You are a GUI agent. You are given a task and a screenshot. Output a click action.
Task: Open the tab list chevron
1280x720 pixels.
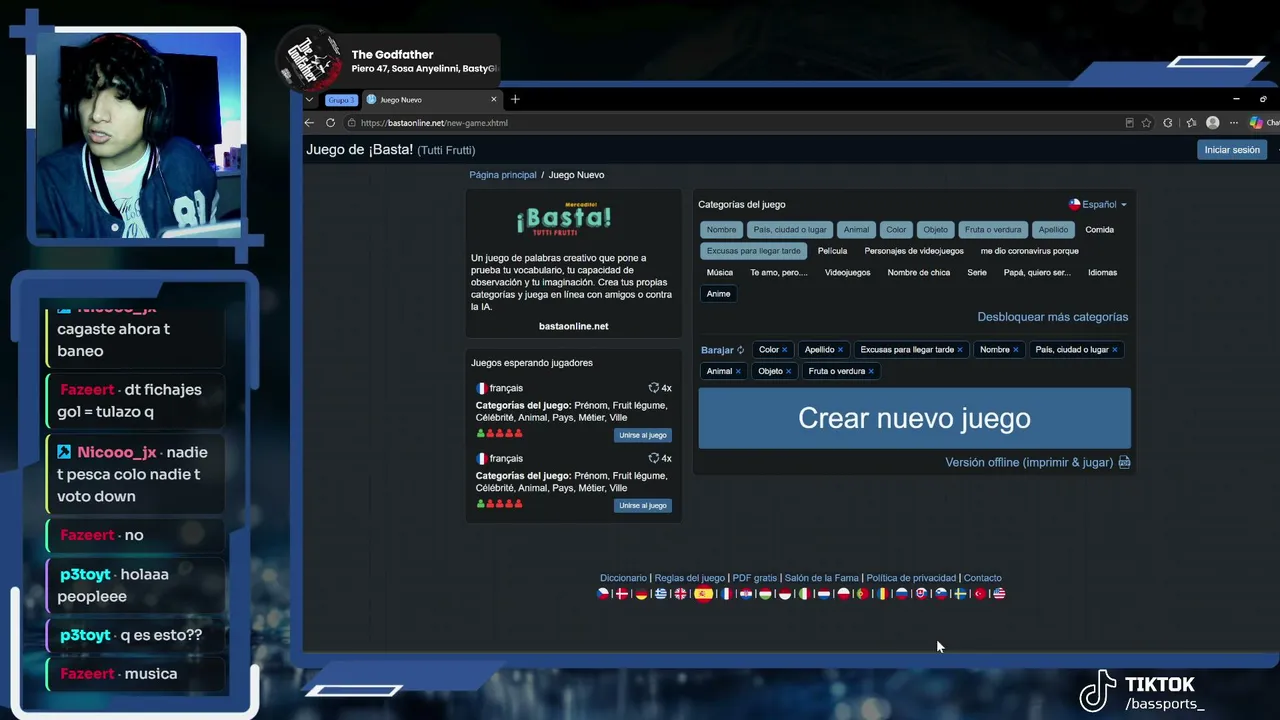310,99
